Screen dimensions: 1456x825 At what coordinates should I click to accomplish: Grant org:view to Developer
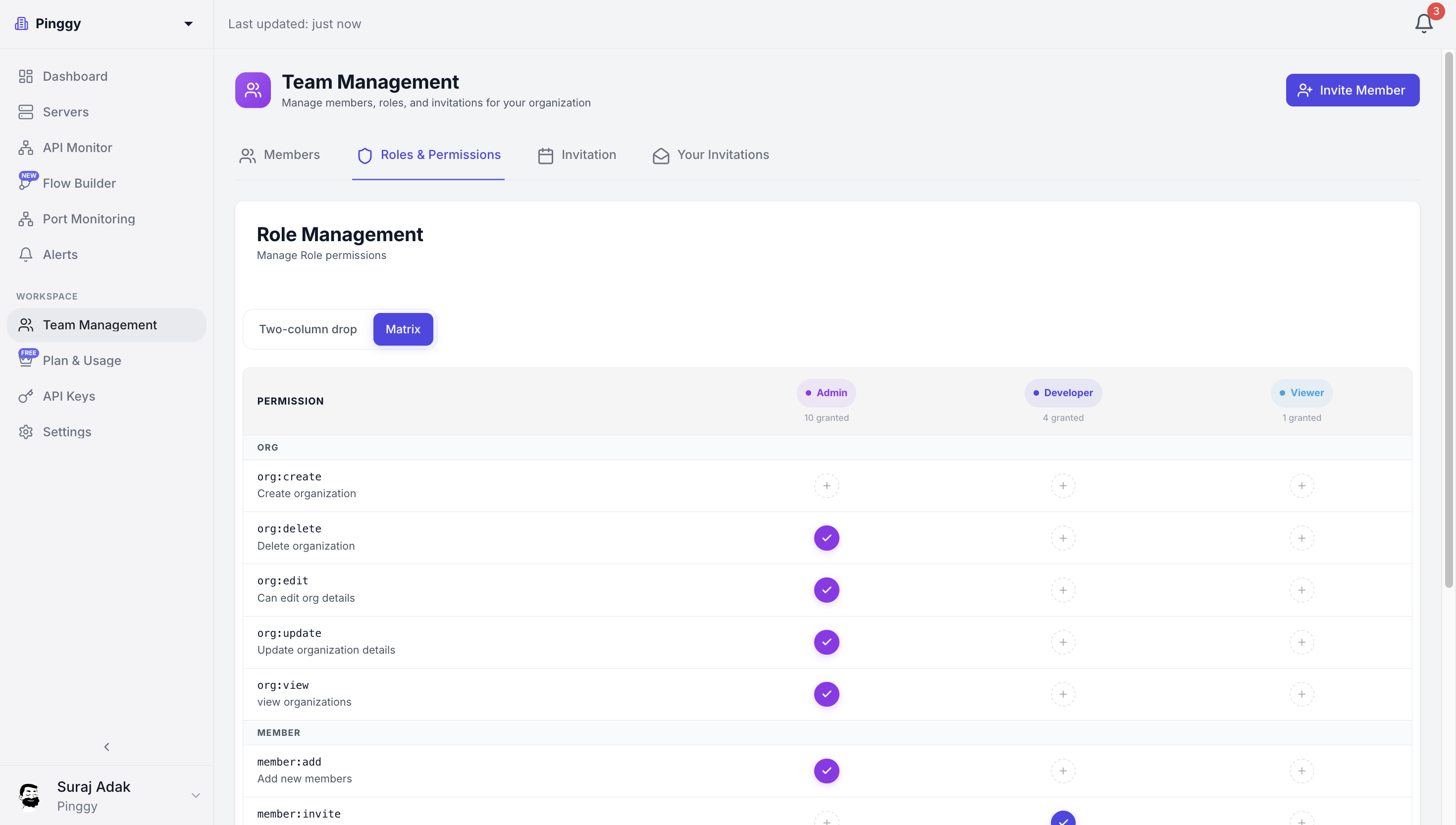coord(1063,695)
